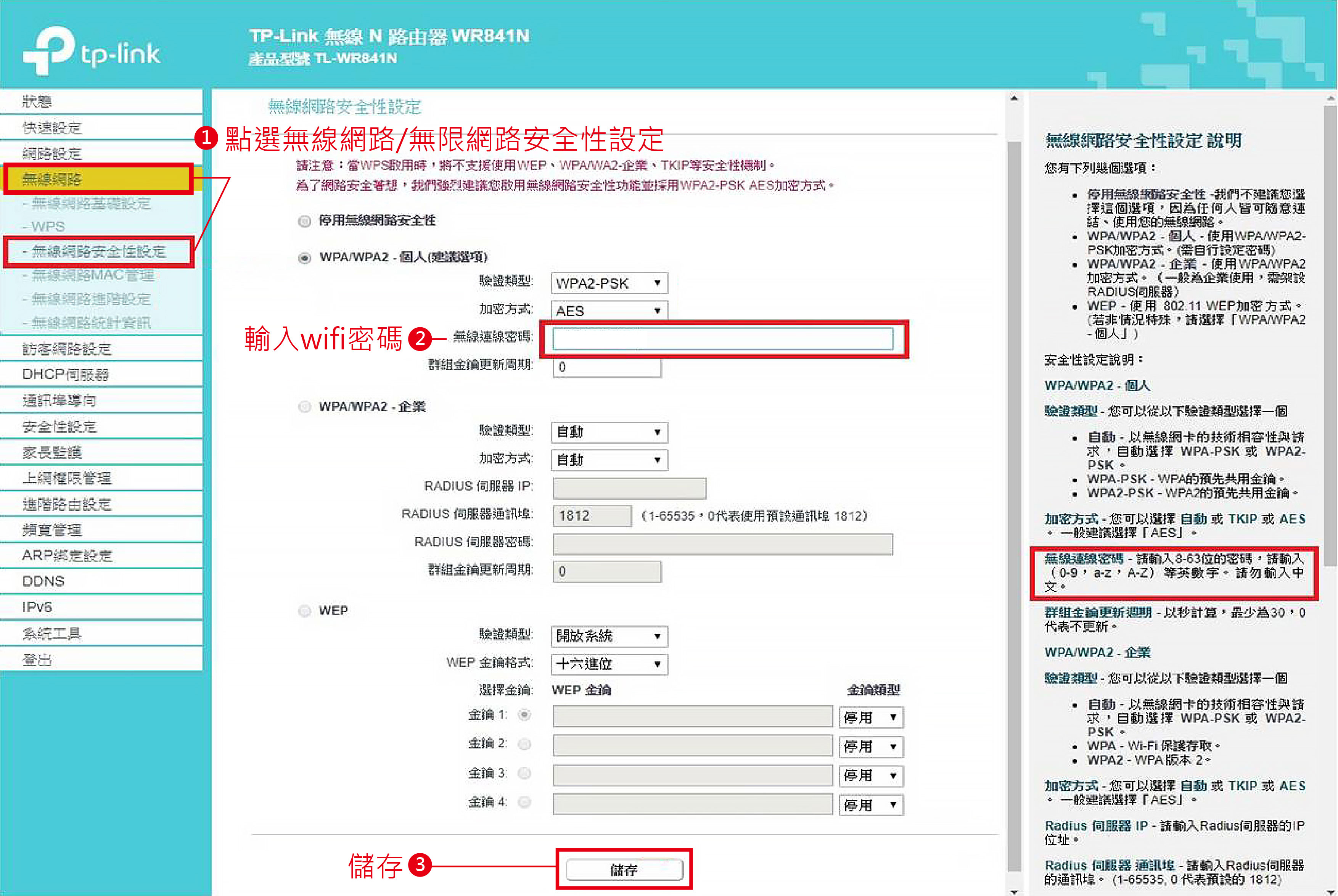Open 金鑰 4 停用 type dropdown

coord(871,805)
